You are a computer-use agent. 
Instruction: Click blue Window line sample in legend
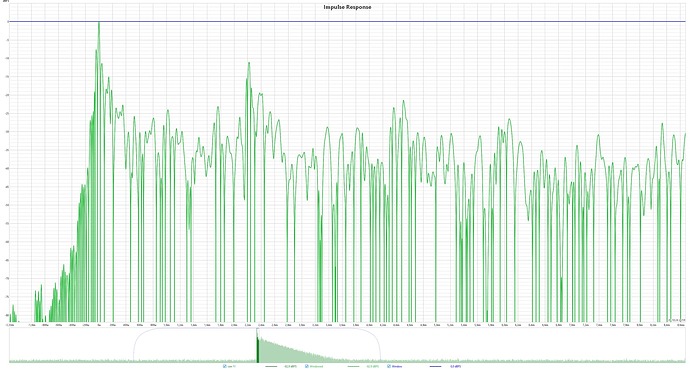(x=435, y=366)
